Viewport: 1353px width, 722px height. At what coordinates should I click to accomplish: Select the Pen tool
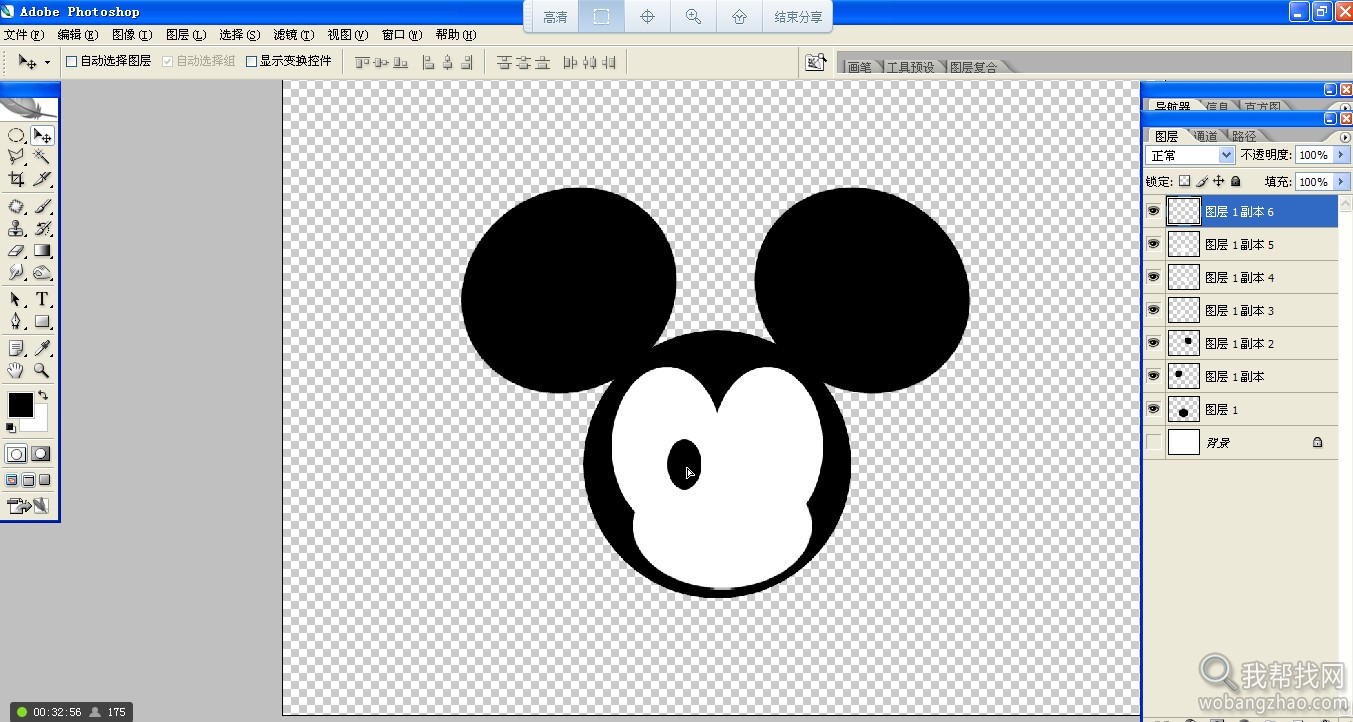tap(16, 322)
